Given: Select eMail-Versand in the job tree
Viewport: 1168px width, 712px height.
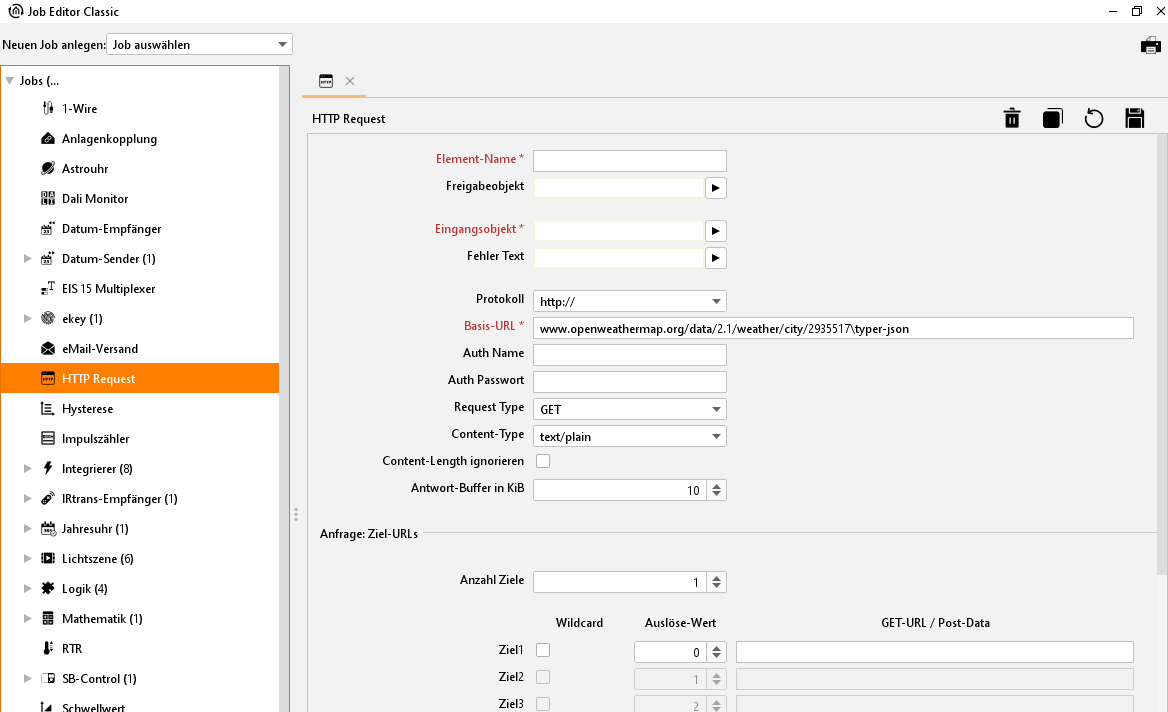Looking at the screenshot, I should 99,349.
